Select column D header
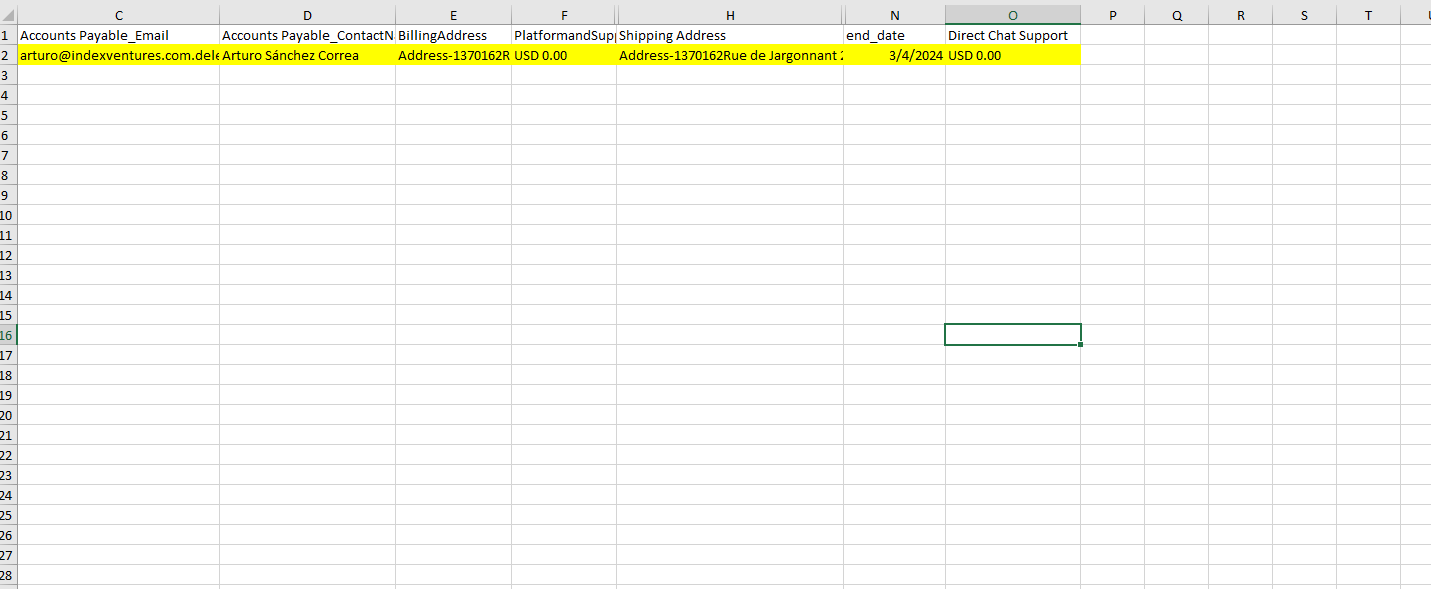 [x=307, y=14]
